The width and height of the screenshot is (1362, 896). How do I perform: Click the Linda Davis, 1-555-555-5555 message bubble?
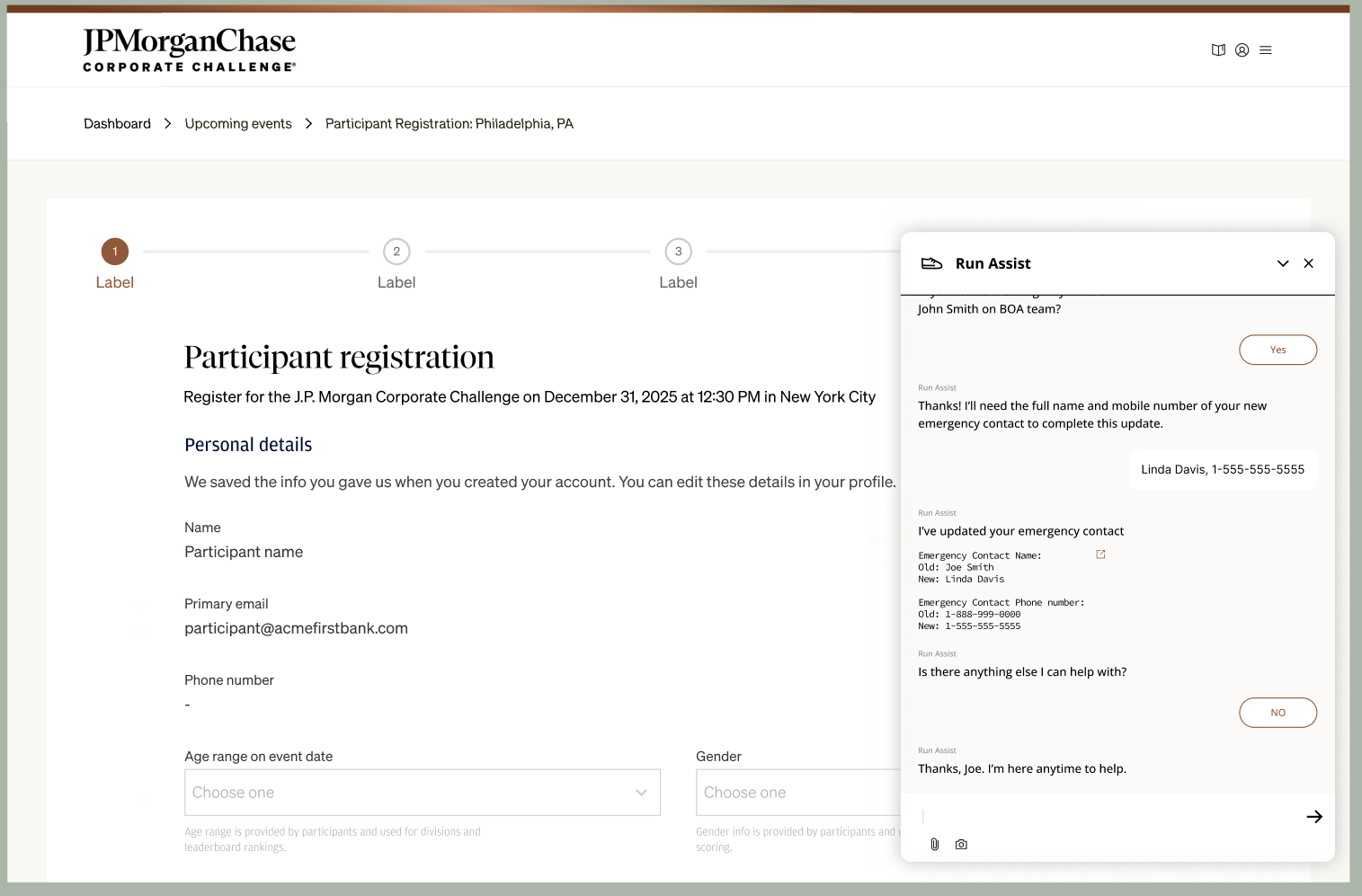[x=1223, y=469]
